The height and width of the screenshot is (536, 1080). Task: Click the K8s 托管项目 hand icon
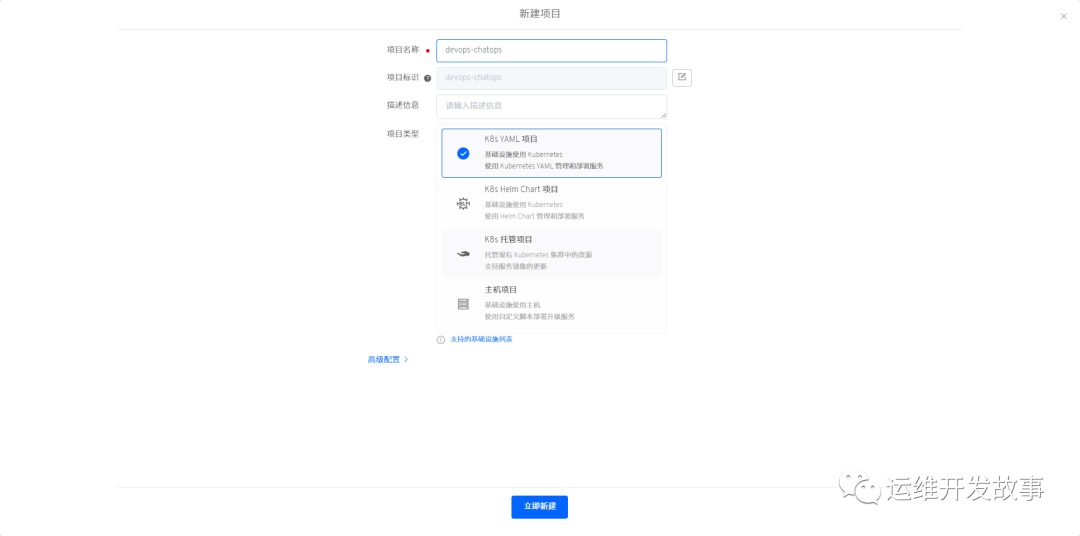pyautogui.click(x=463, y=254)
